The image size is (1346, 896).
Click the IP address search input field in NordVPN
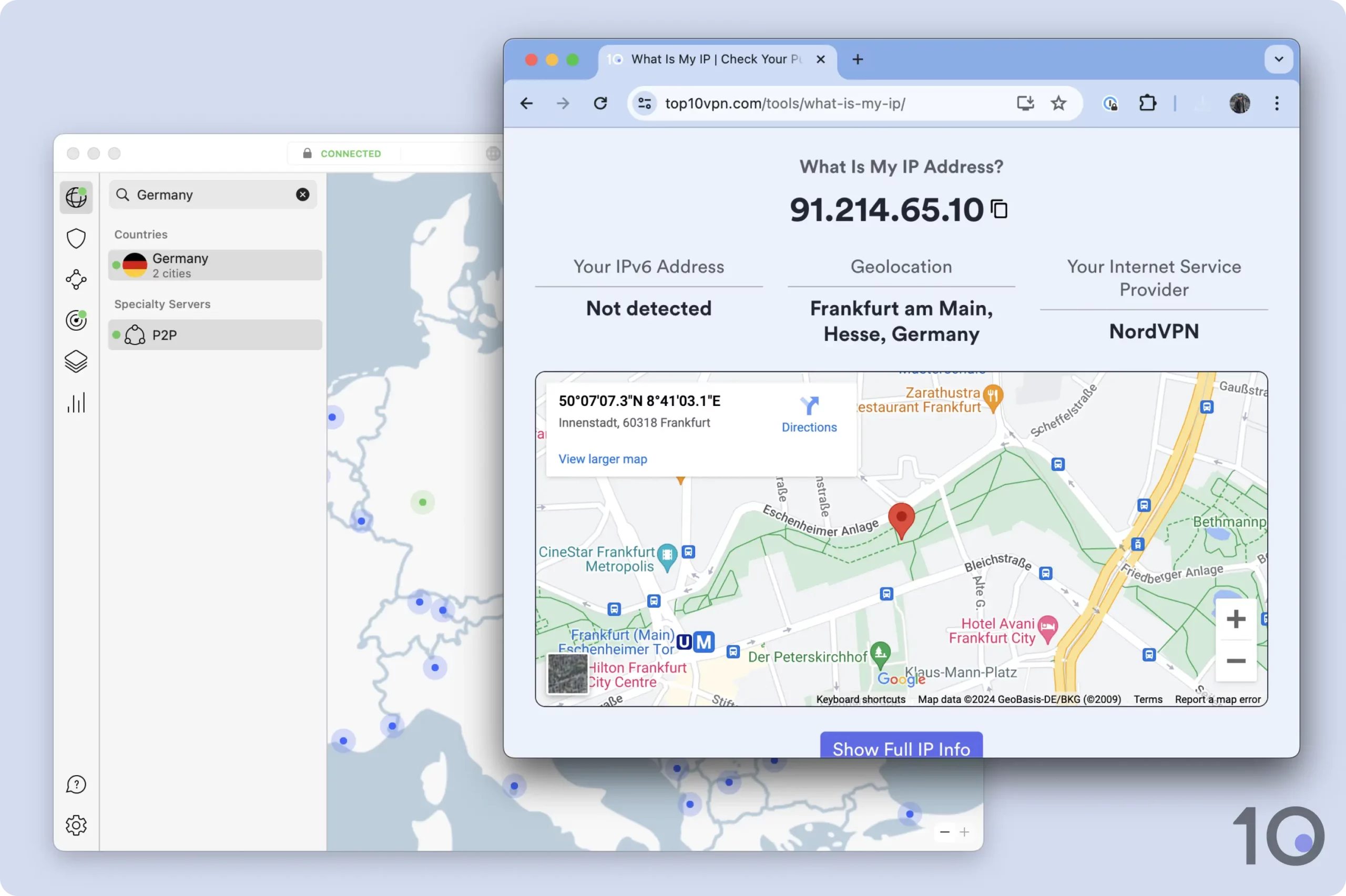click(211, 194)
